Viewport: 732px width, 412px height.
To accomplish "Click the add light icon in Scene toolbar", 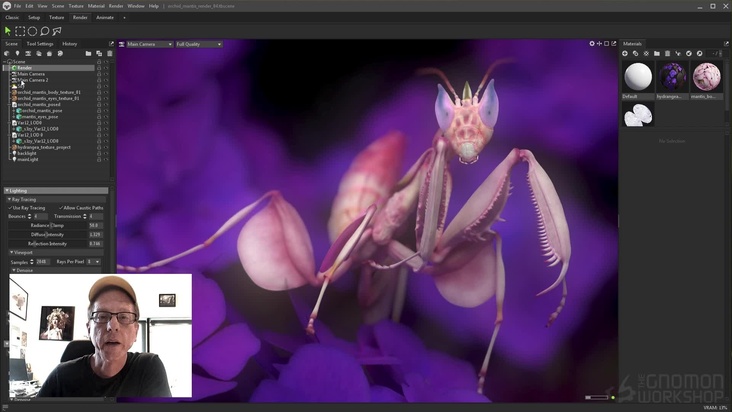I will click(x=17, y=53).
